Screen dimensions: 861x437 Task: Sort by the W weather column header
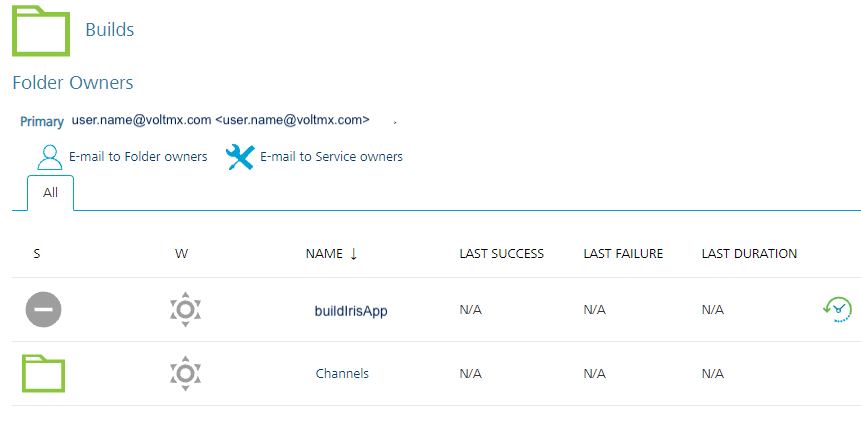point(181,254)
